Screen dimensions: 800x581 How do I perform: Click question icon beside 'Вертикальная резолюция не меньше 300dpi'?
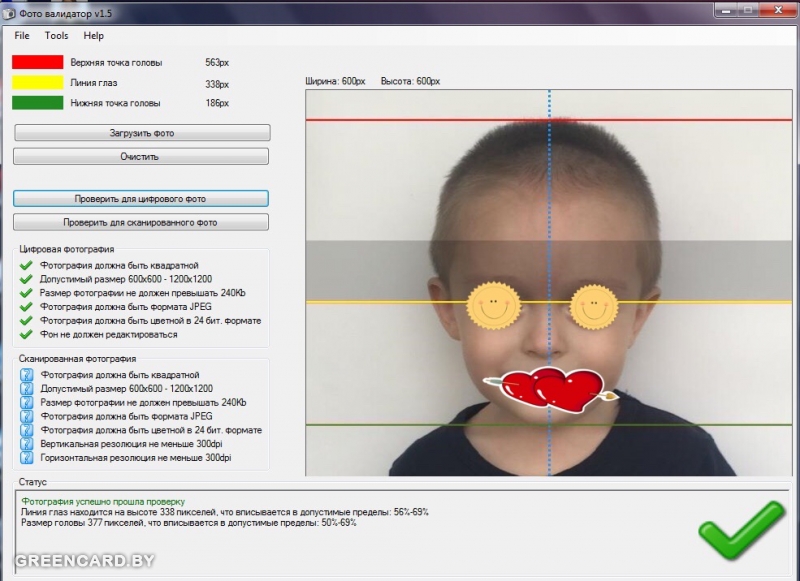26,444
